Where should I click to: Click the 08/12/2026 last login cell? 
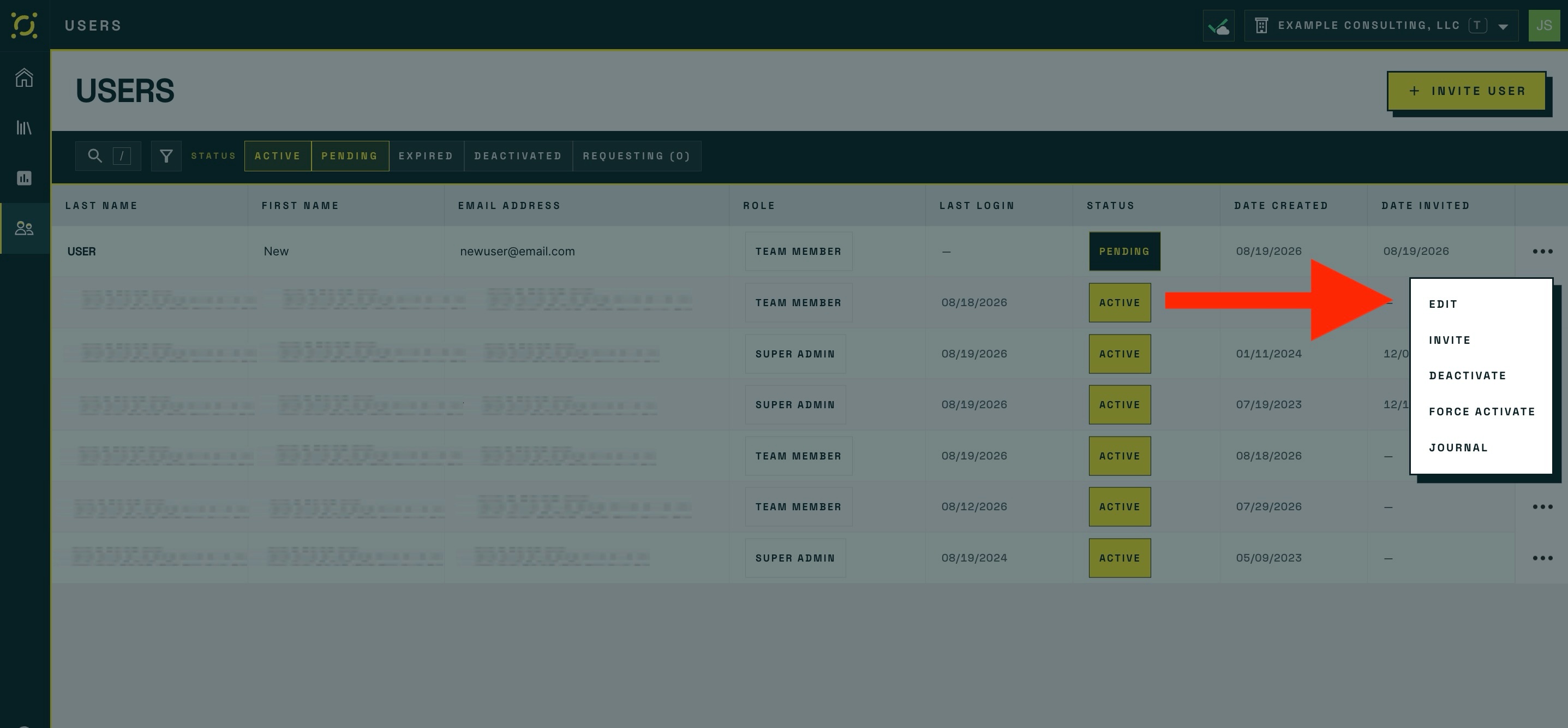coord(974,506)
